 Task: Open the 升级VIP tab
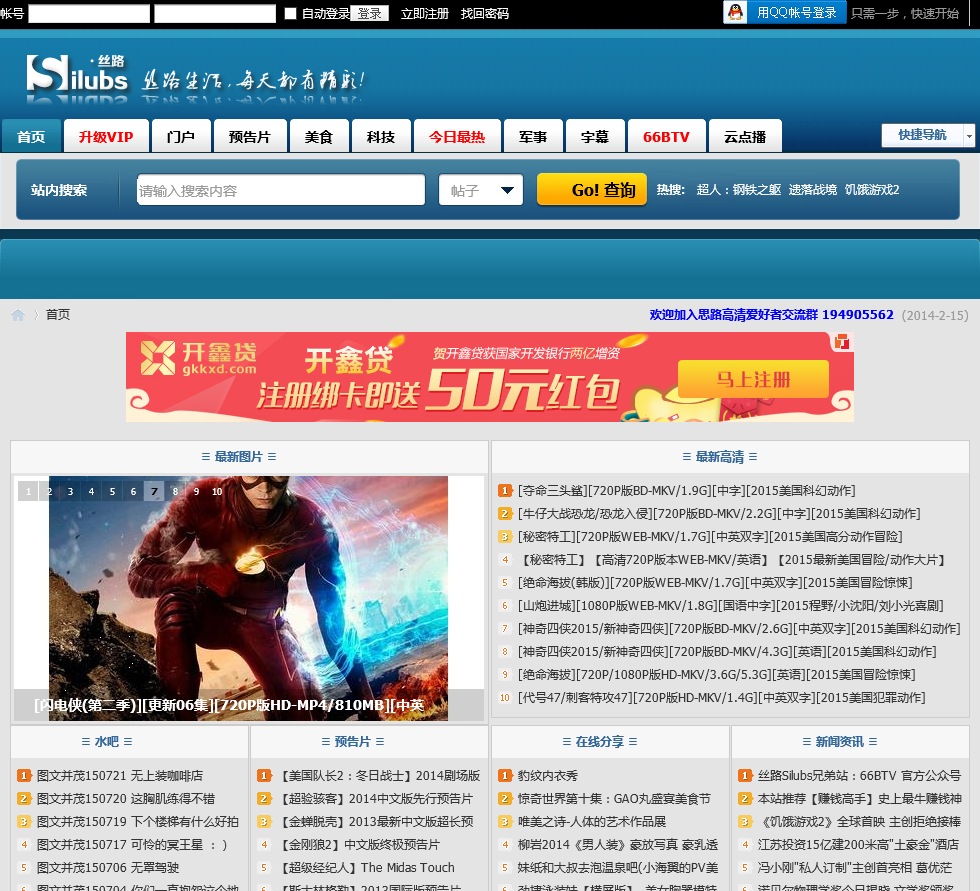coord(106,136)
